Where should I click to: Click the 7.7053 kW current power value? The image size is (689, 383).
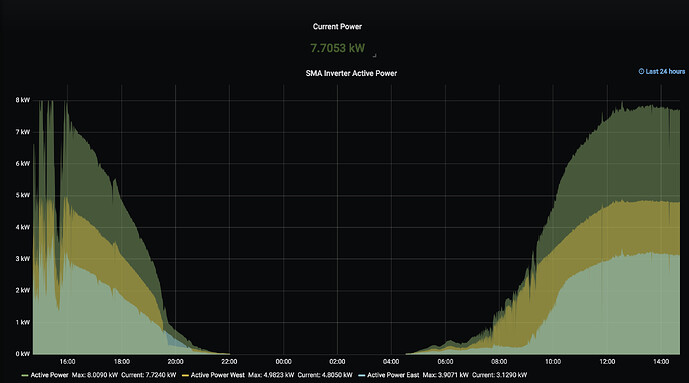(x=337, y=48)
